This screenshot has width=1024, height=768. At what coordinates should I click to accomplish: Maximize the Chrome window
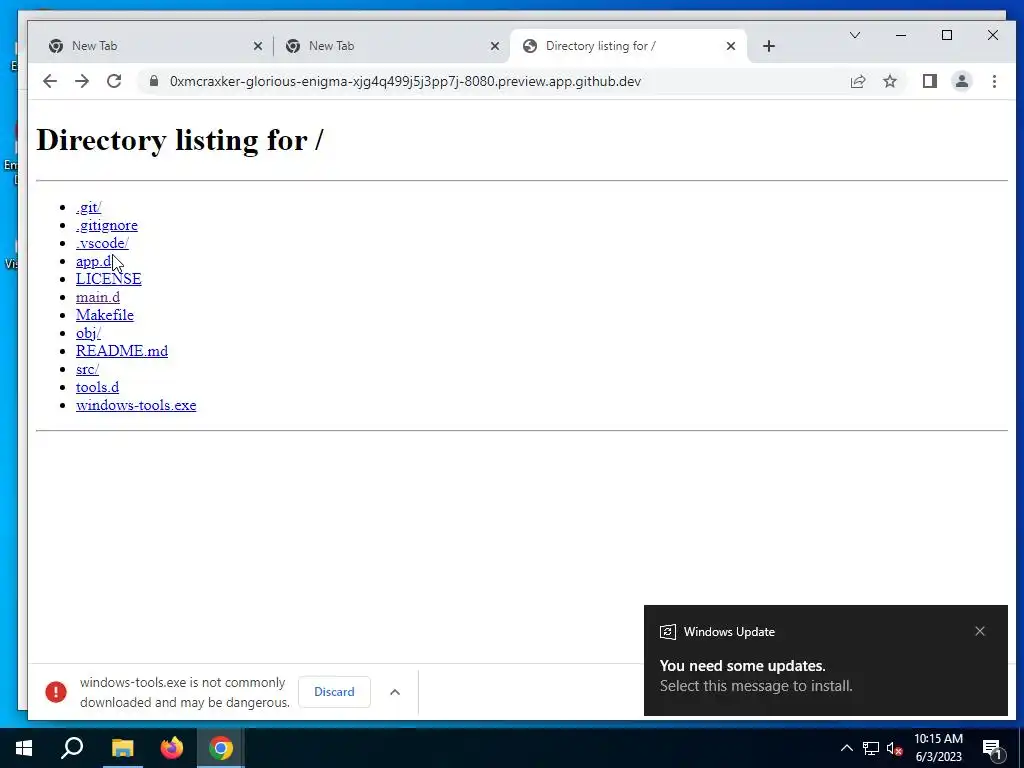(947, 35)
